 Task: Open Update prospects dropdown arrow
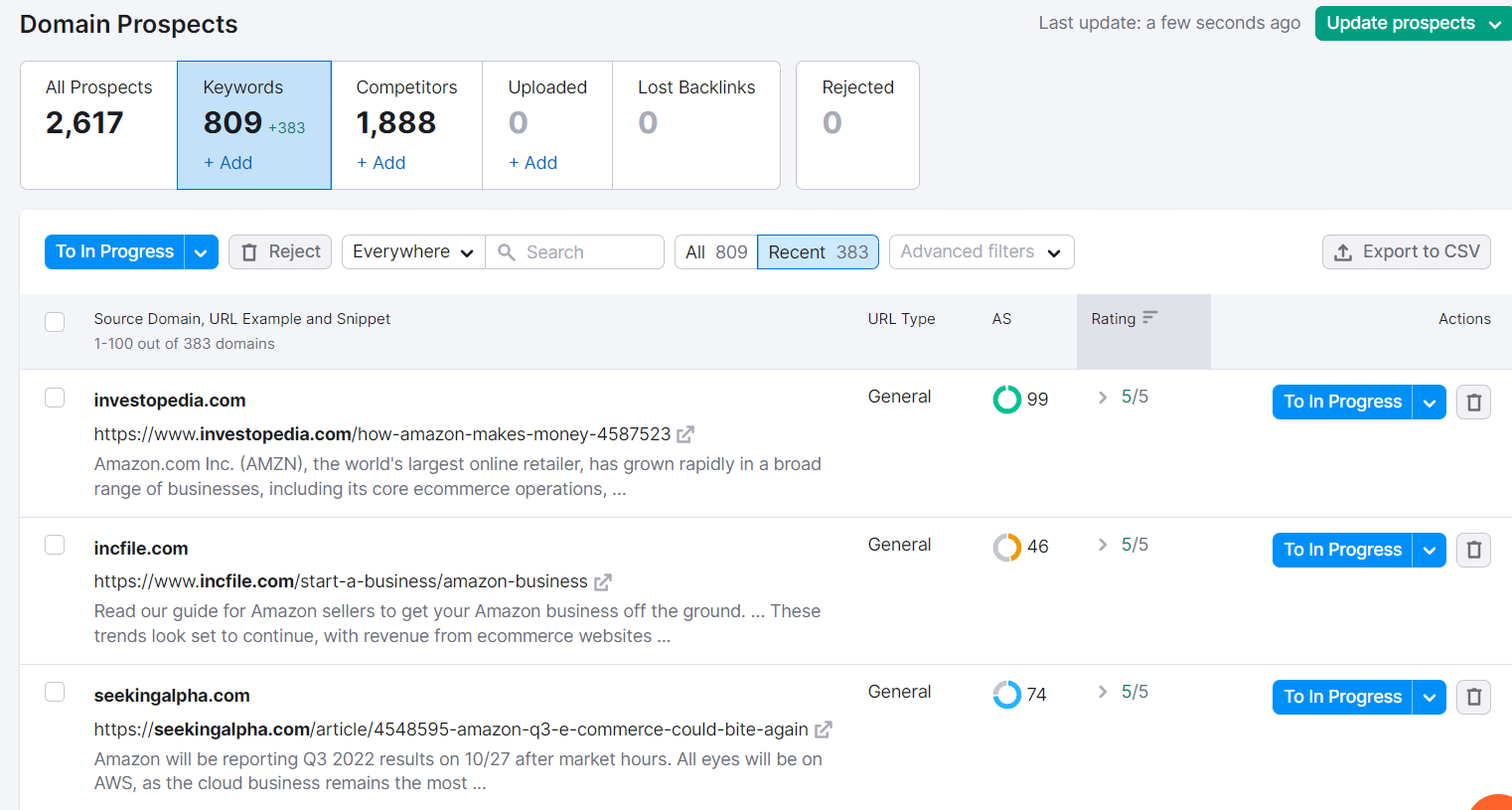coord(1495,24)
